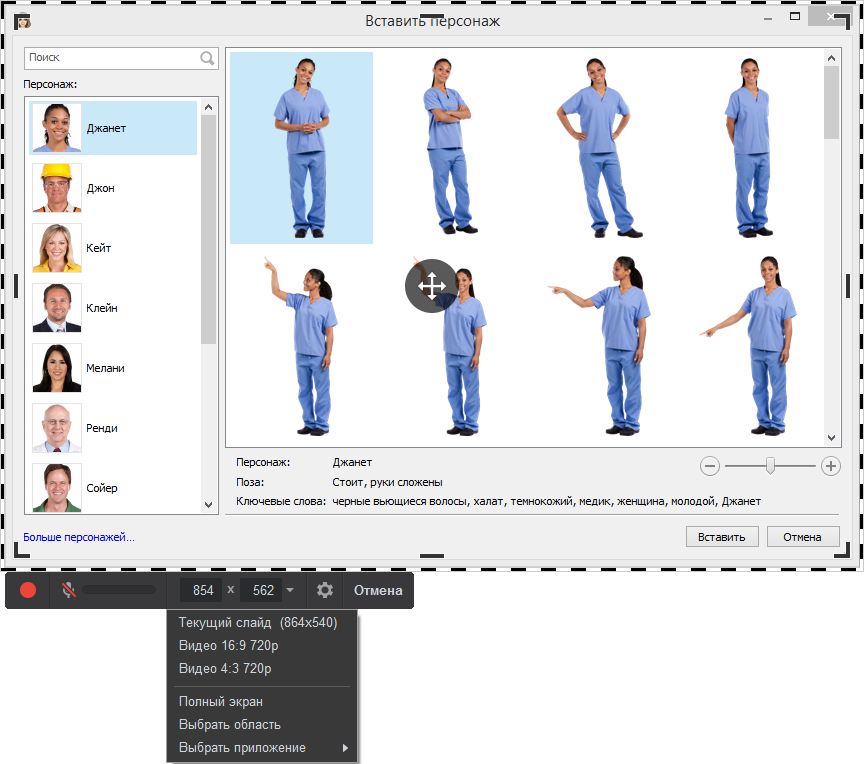Select pose with hands folded, highlighted
Image resolution: width=864 pixels, height=764 pixels.
pos(301,148)
